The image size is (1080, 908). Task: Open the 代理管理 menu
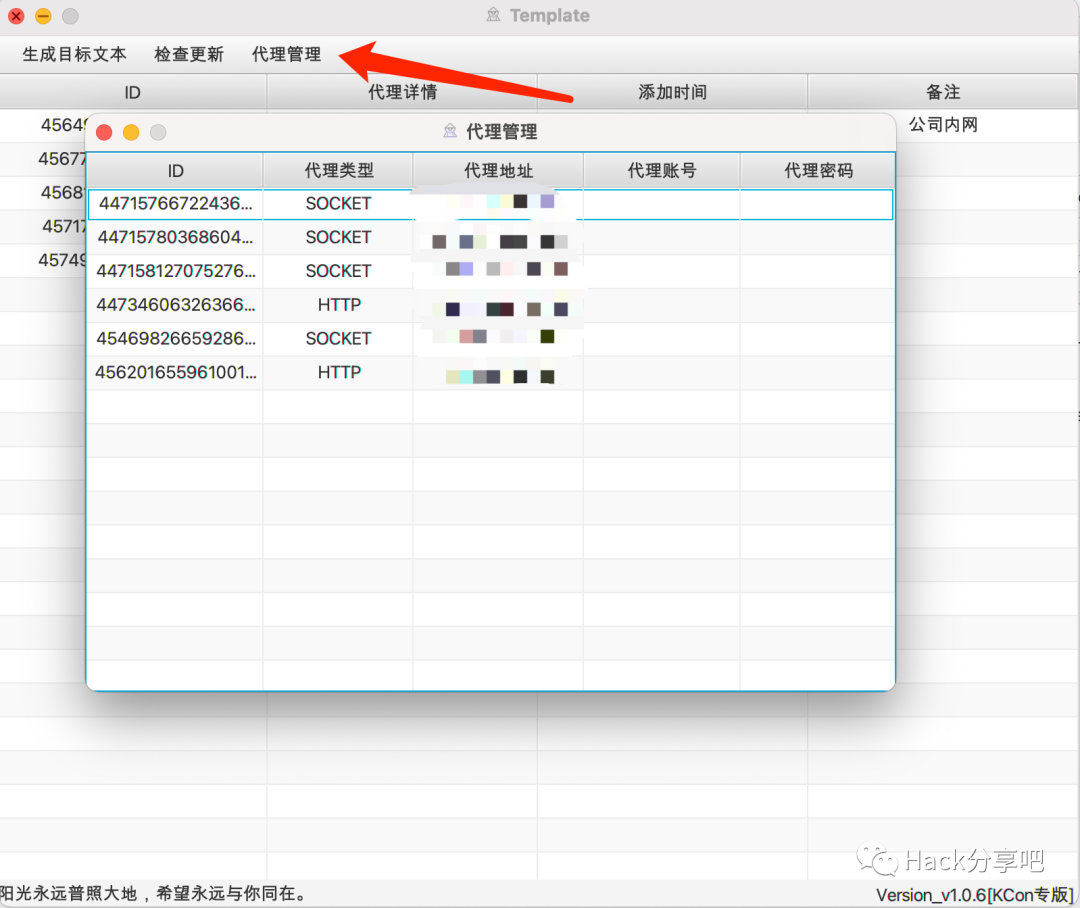[286, 54]
